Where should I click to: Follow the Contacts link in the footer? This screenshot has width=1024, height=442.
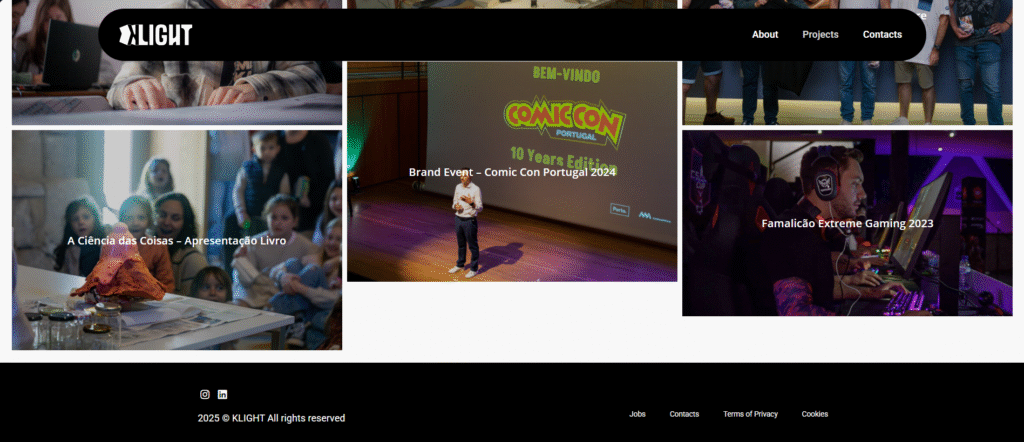684,414
